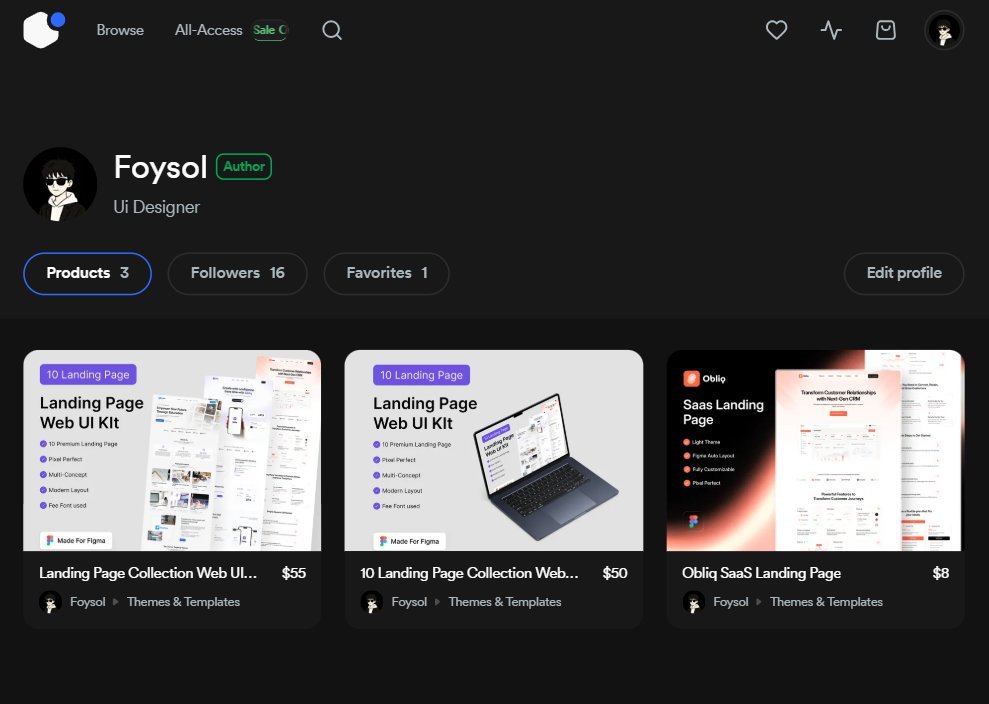The image size is (989, 704).
Task: Click the UI8 logo in header
Action: (x=44, y=29)
